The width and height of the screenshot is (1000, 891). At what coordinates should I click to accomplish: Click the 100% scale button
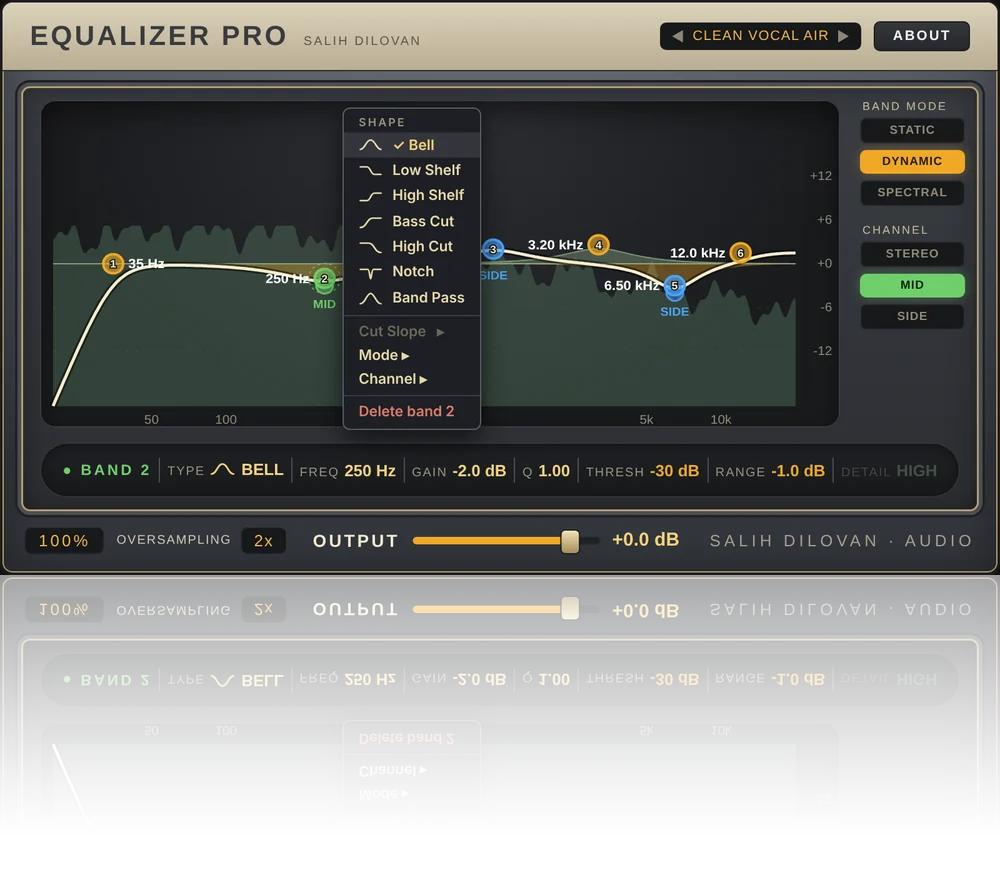(64, 541)
